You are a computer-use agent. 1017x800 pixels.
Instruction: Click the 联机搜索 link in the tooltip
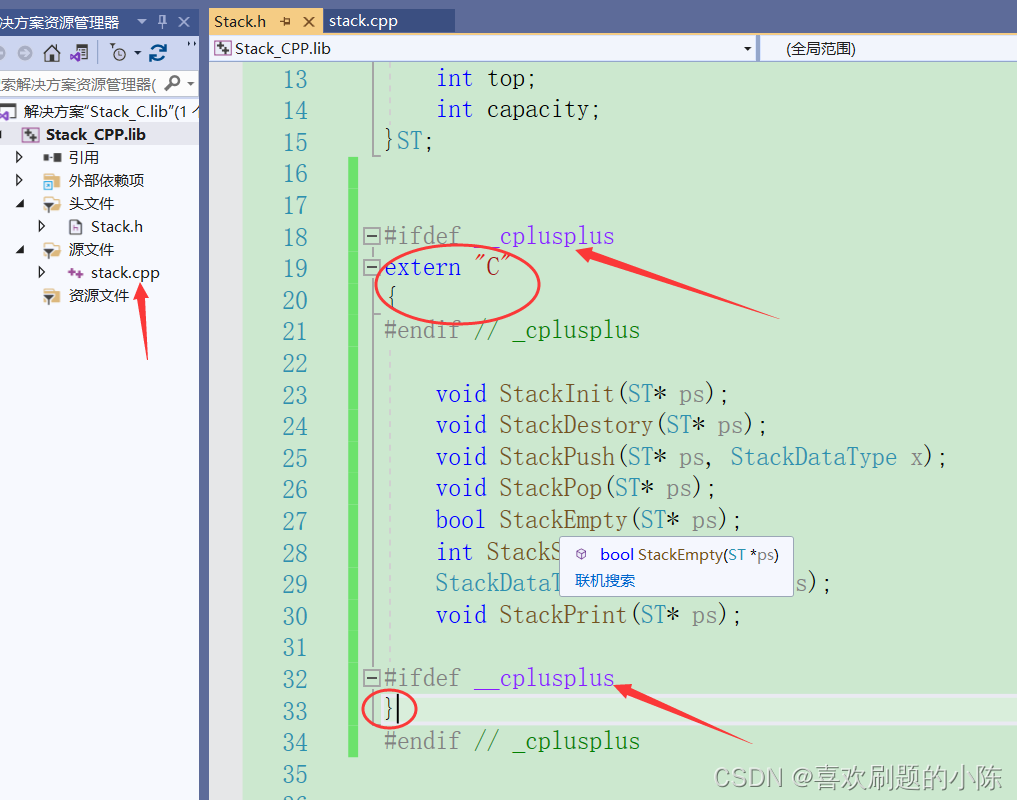[x=604, y=581]
